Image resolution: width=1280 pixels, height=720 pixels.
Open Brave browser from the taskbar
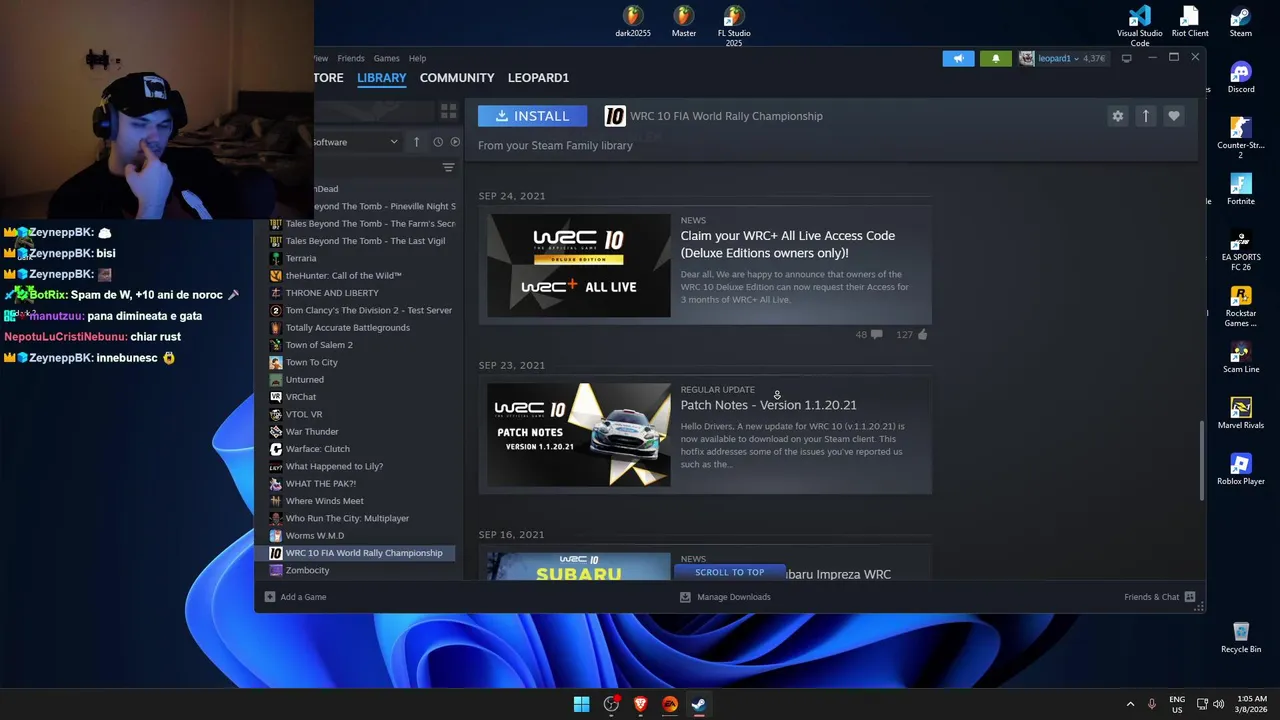point(641,704)
